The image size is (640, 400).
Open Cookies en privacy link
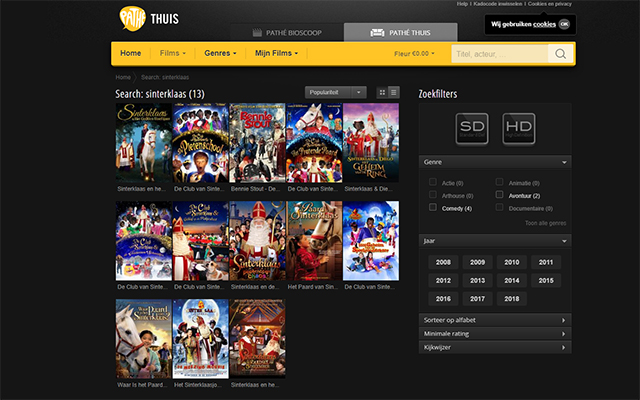pyautogui.click(x=549, y=4)
